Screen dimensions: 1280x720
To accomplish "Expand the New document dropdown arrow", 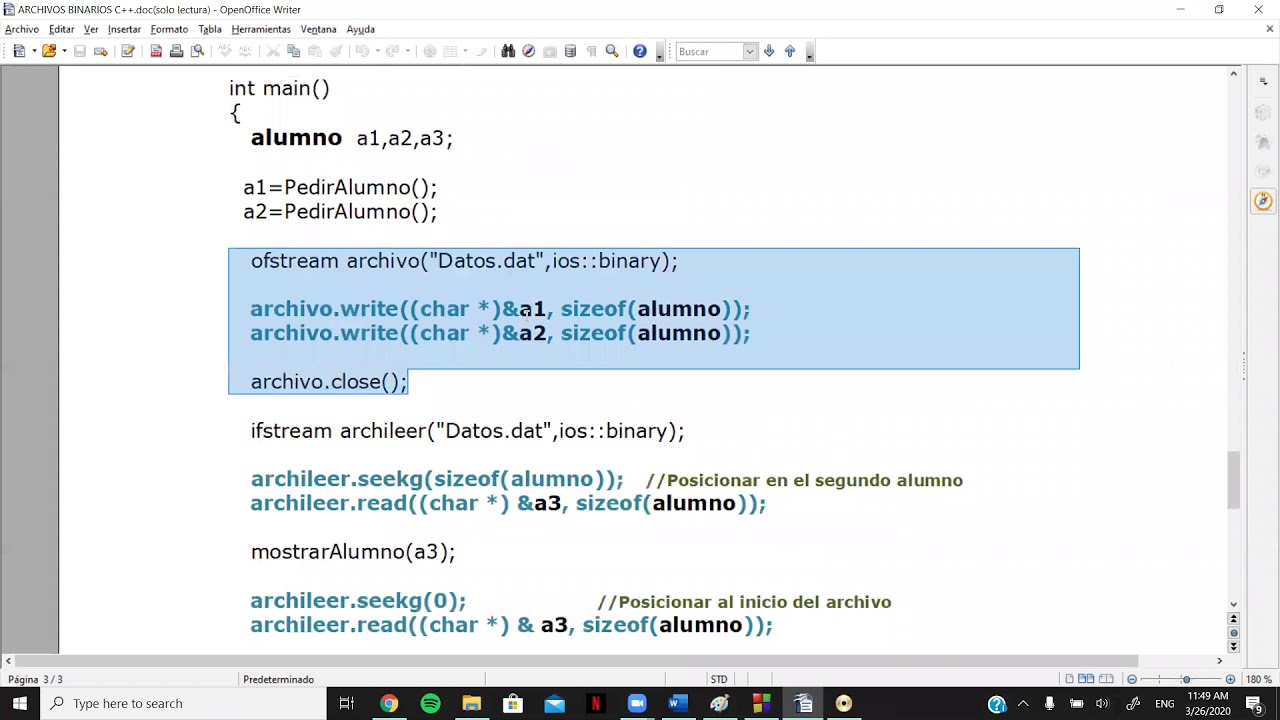I will (x=33, y=51).
